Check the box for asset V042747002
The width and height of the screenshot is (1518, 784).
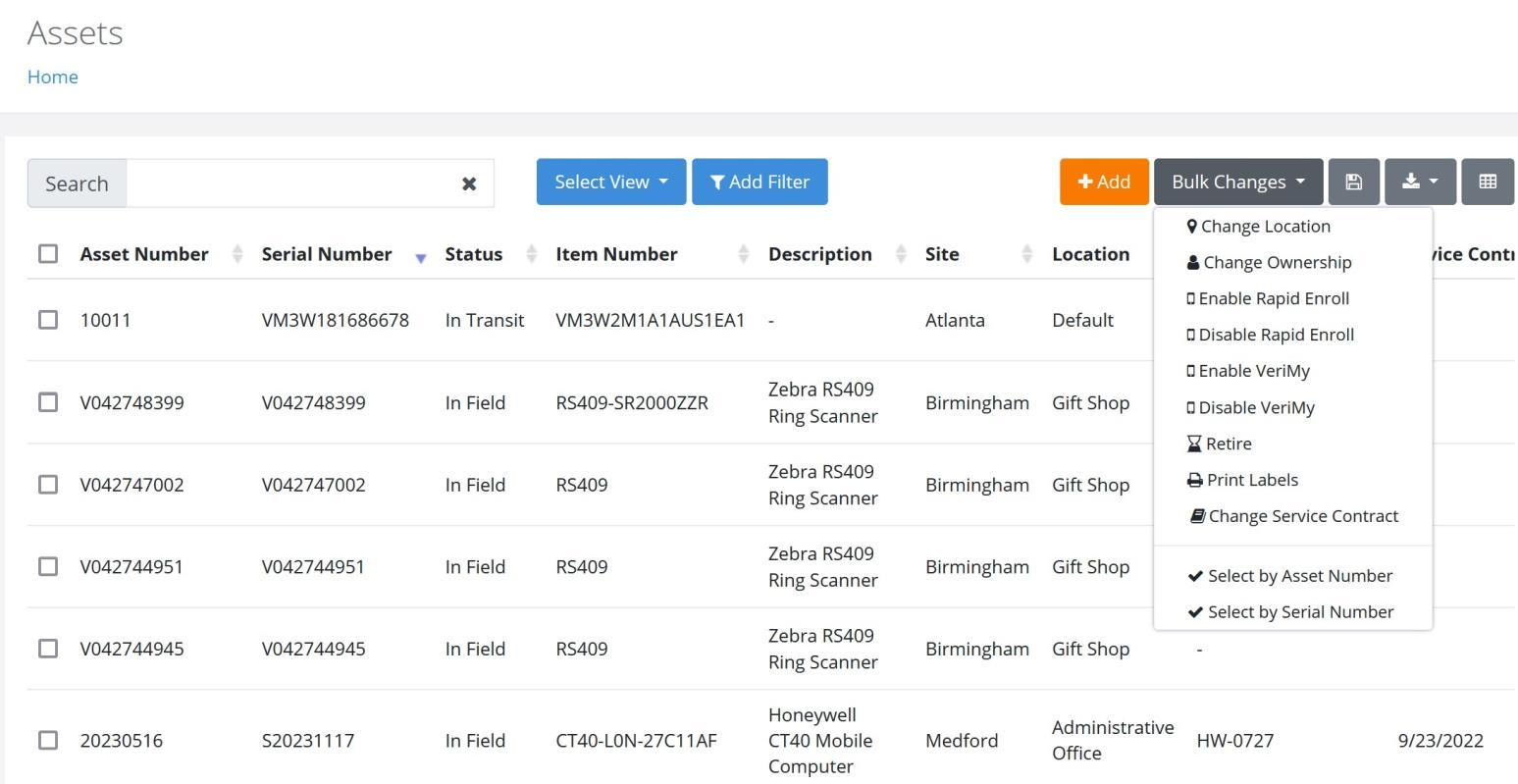tap(48, 484)
